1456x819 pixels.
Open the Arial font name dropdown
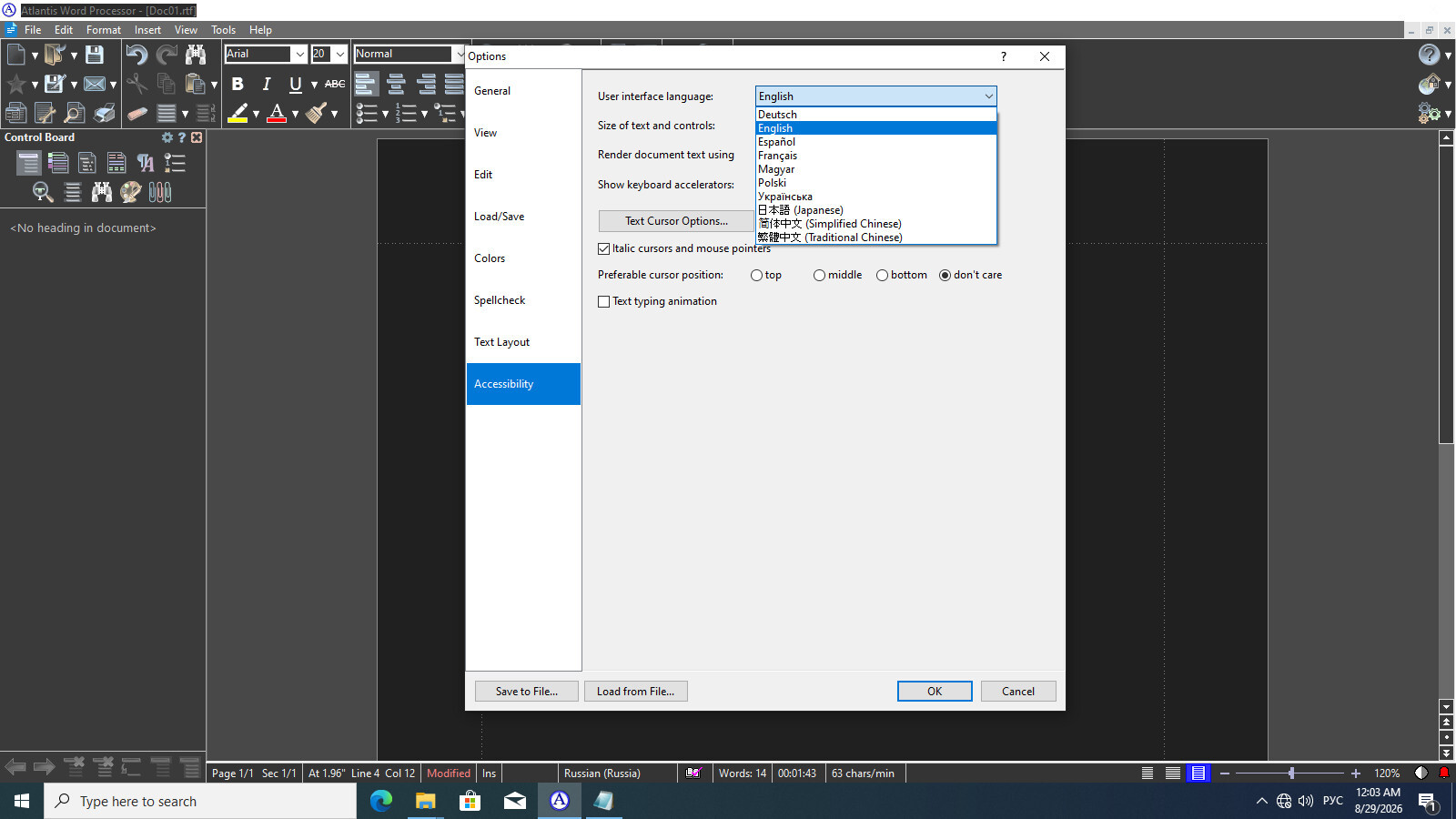pyautogui.click(x=299, y=54)
